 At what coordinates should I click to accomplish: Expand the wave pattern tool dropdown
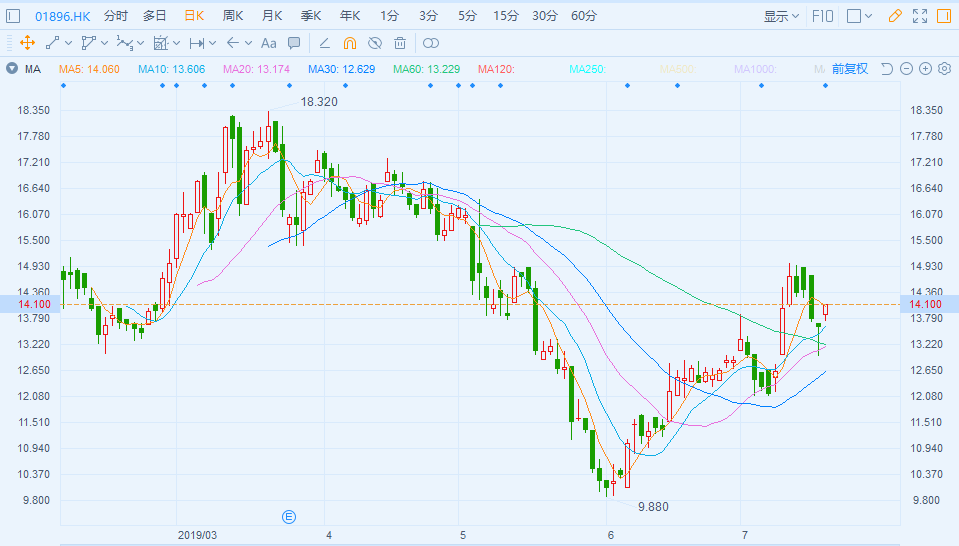[141, 43]
